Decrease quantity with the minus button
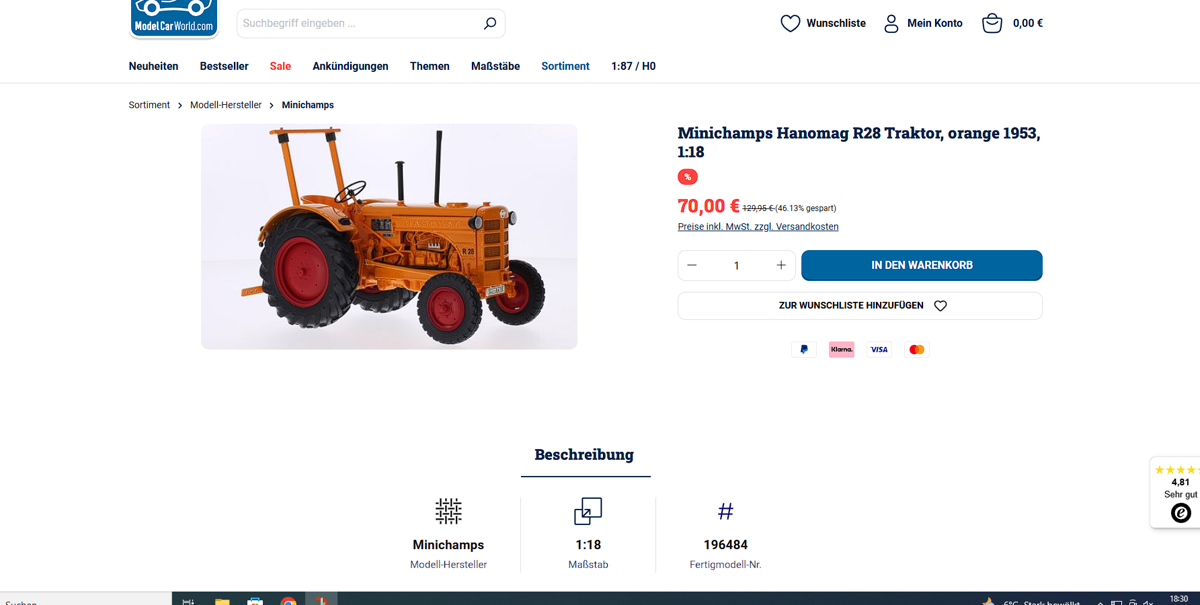The width and height of the screenshot is (1200, 605). 692,265
